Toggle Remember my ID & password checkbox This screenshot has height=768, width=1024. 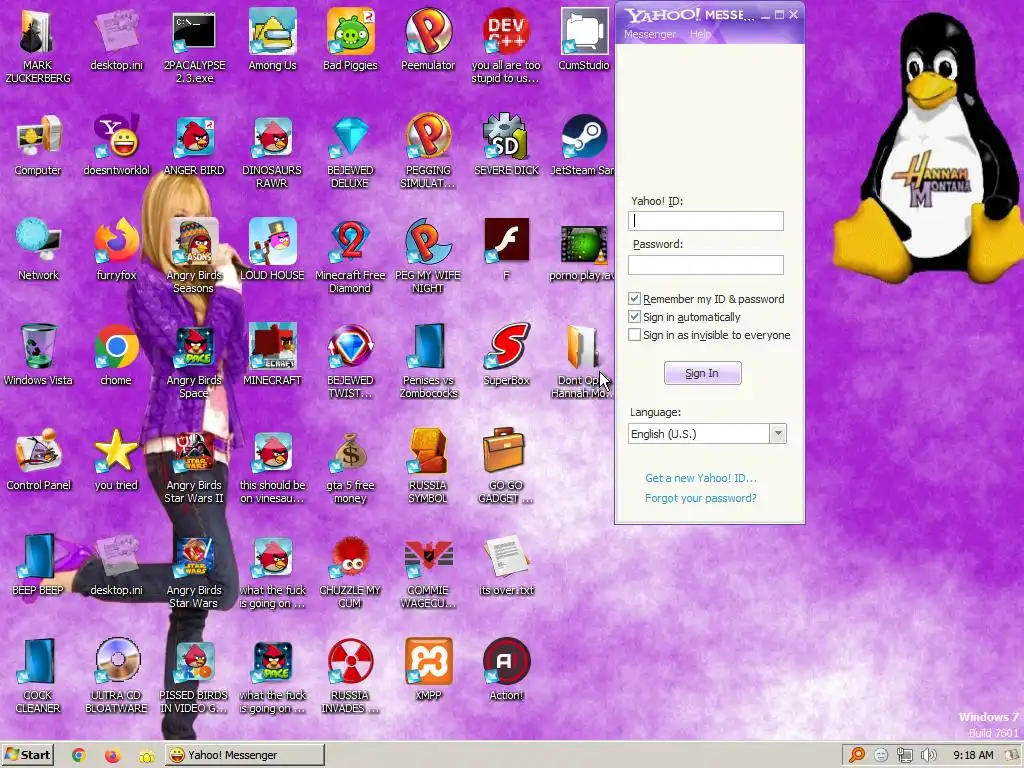pyautogui.click(x=634, y=298)
